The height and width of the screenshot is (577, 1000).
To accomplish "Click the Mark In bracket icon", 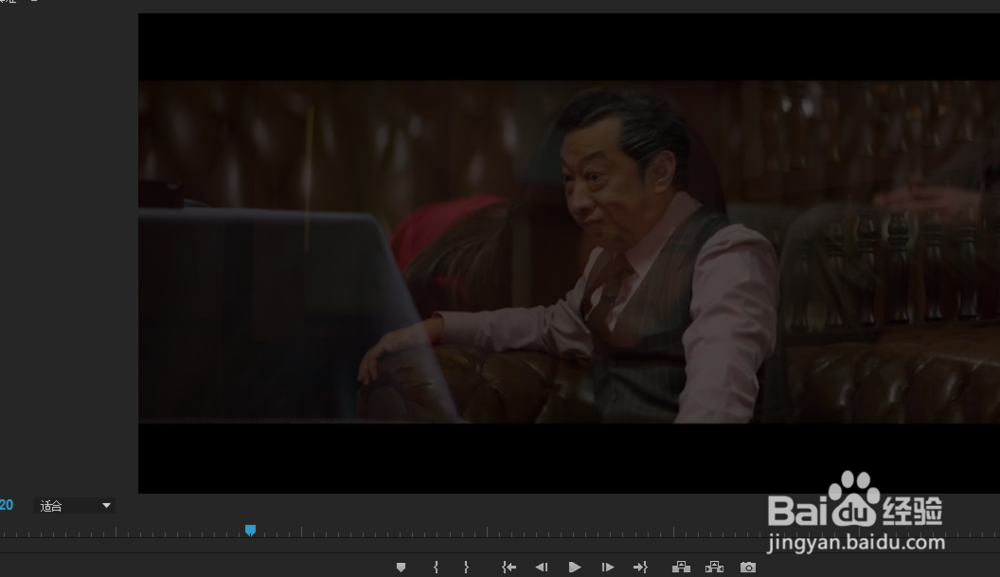I will [x=436, y=567].
